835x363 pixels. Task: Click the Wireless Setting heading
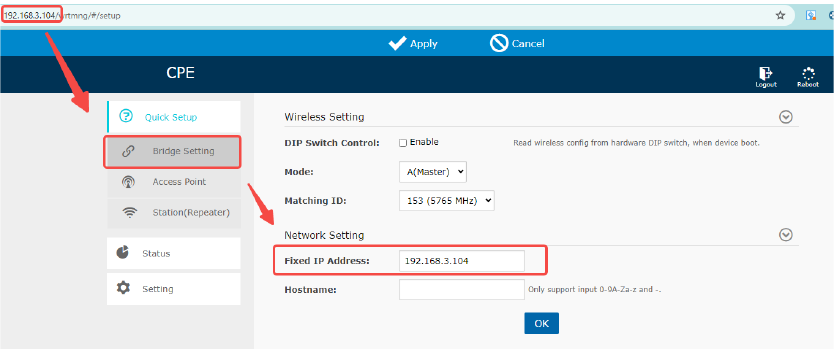[x=324, y=117]
